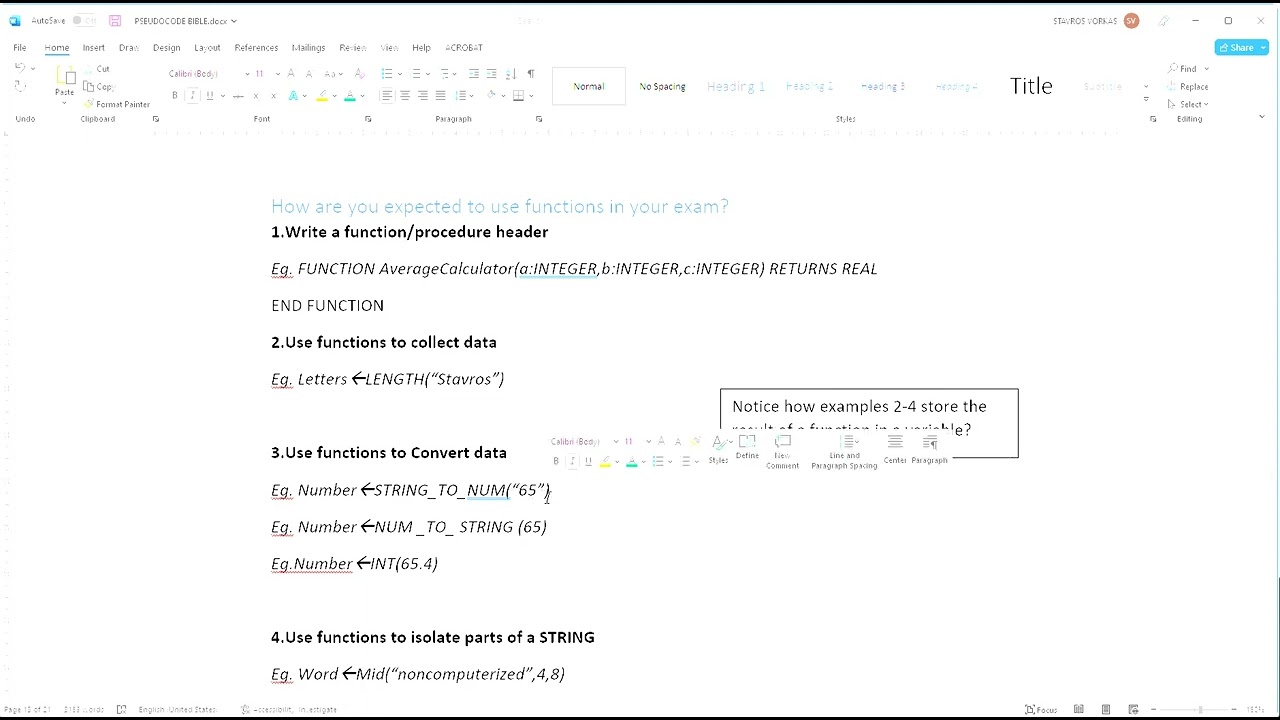Toggle Italic in the floating mini toolbar
This screenshot has height=720, width=1280.
pos(572,461)
